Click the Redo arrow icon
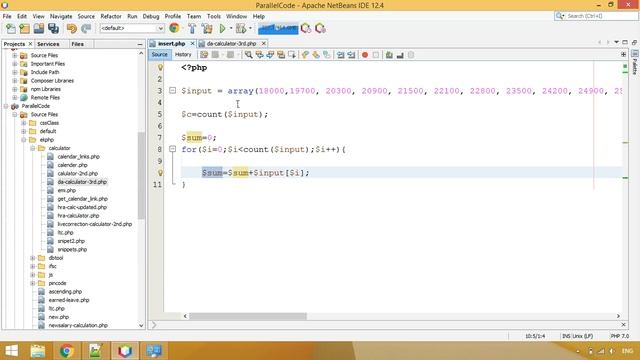Screen dimensions: 640x360 [86, 29]
